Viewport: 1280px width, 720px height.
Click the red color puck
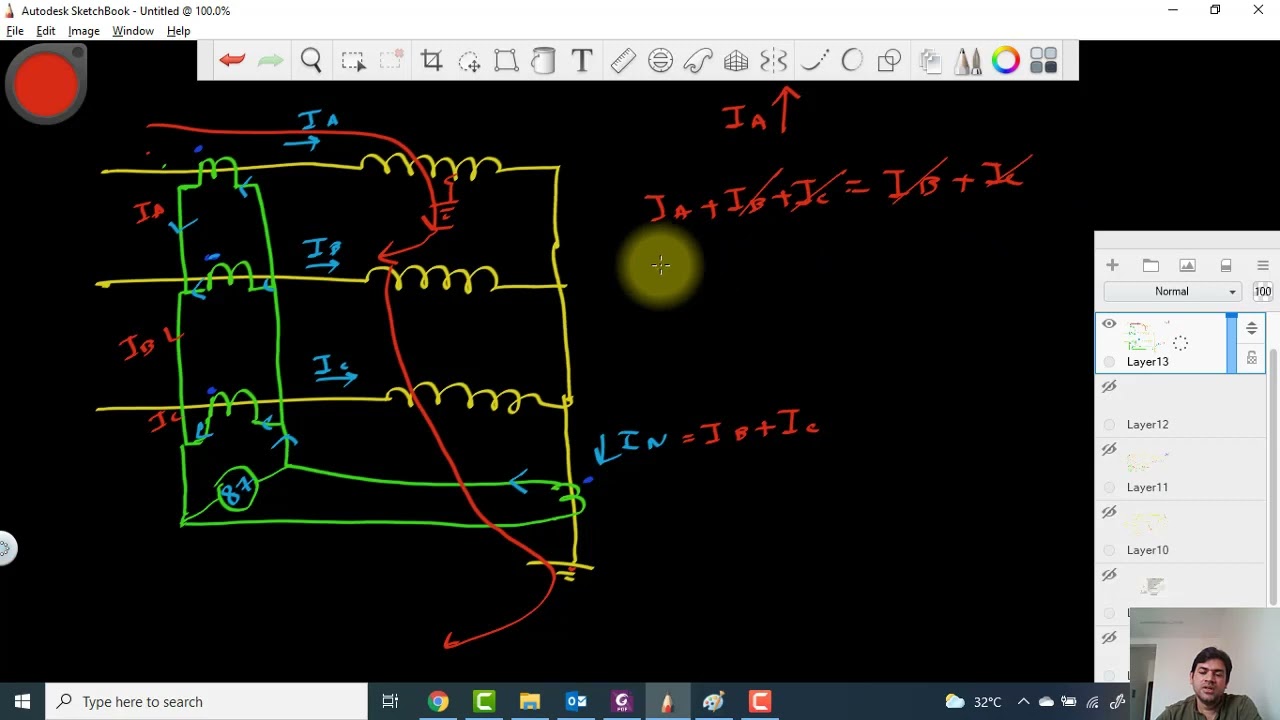(x=46, y=85)
